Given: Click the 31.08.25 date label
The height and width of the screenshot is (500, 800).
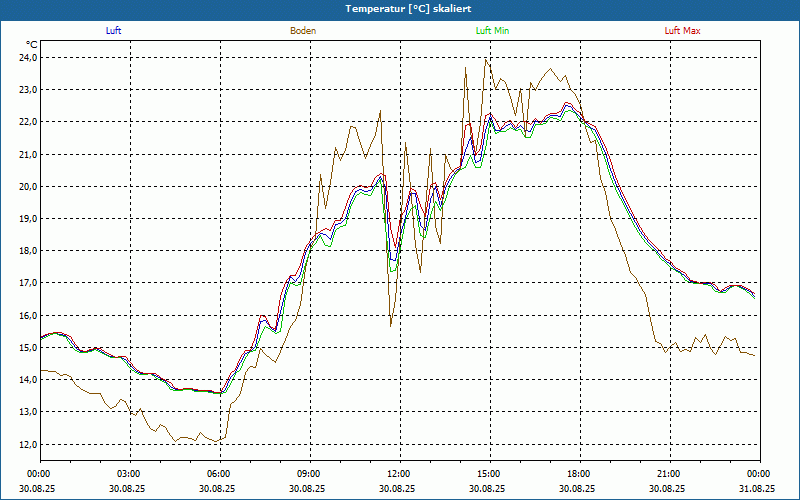Looking at the screenshot, I should pos(759,489).
